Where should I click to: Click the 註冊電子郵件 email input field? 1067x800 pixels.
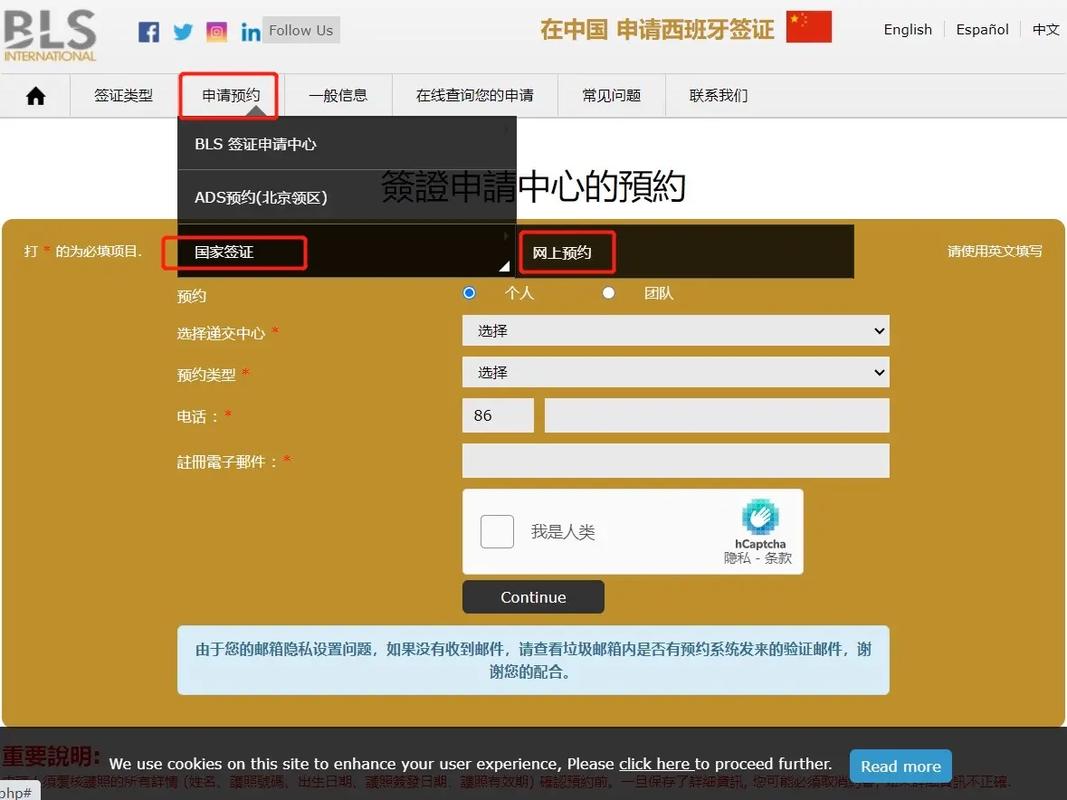pos(676,461)
